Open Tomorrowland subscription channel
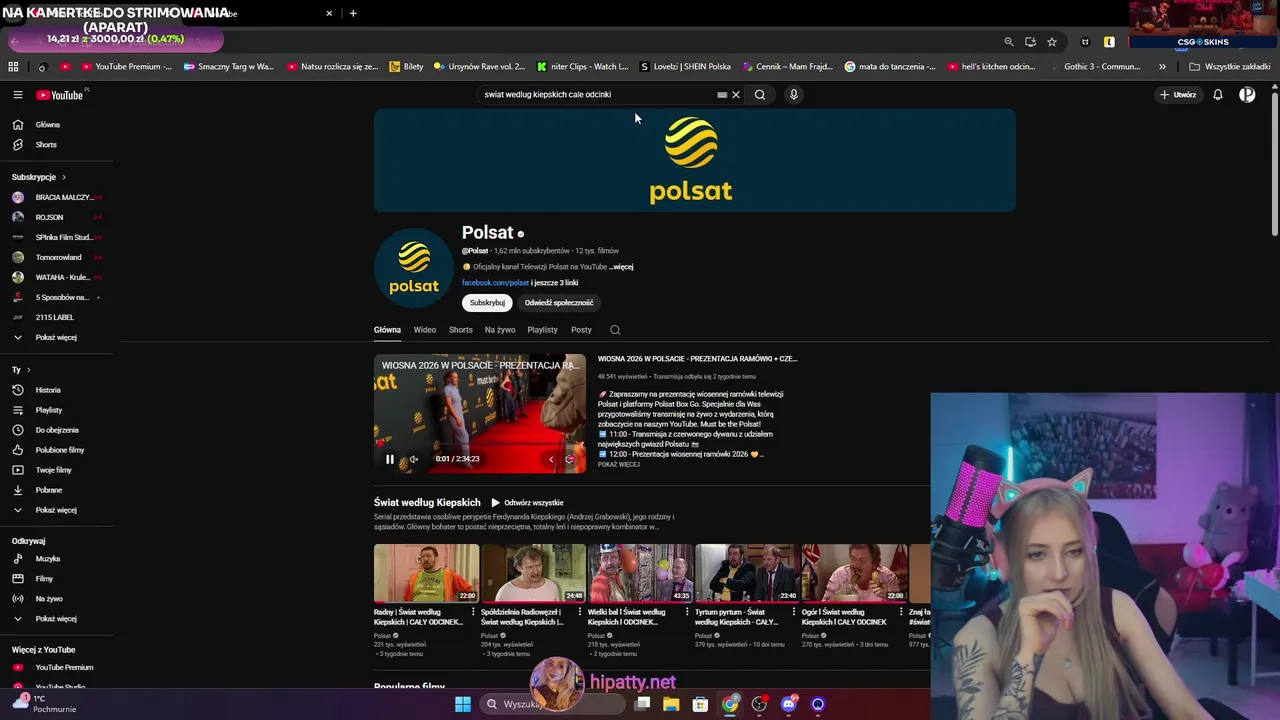This screenshot has width=1280, height=720. tap(56, 257)
